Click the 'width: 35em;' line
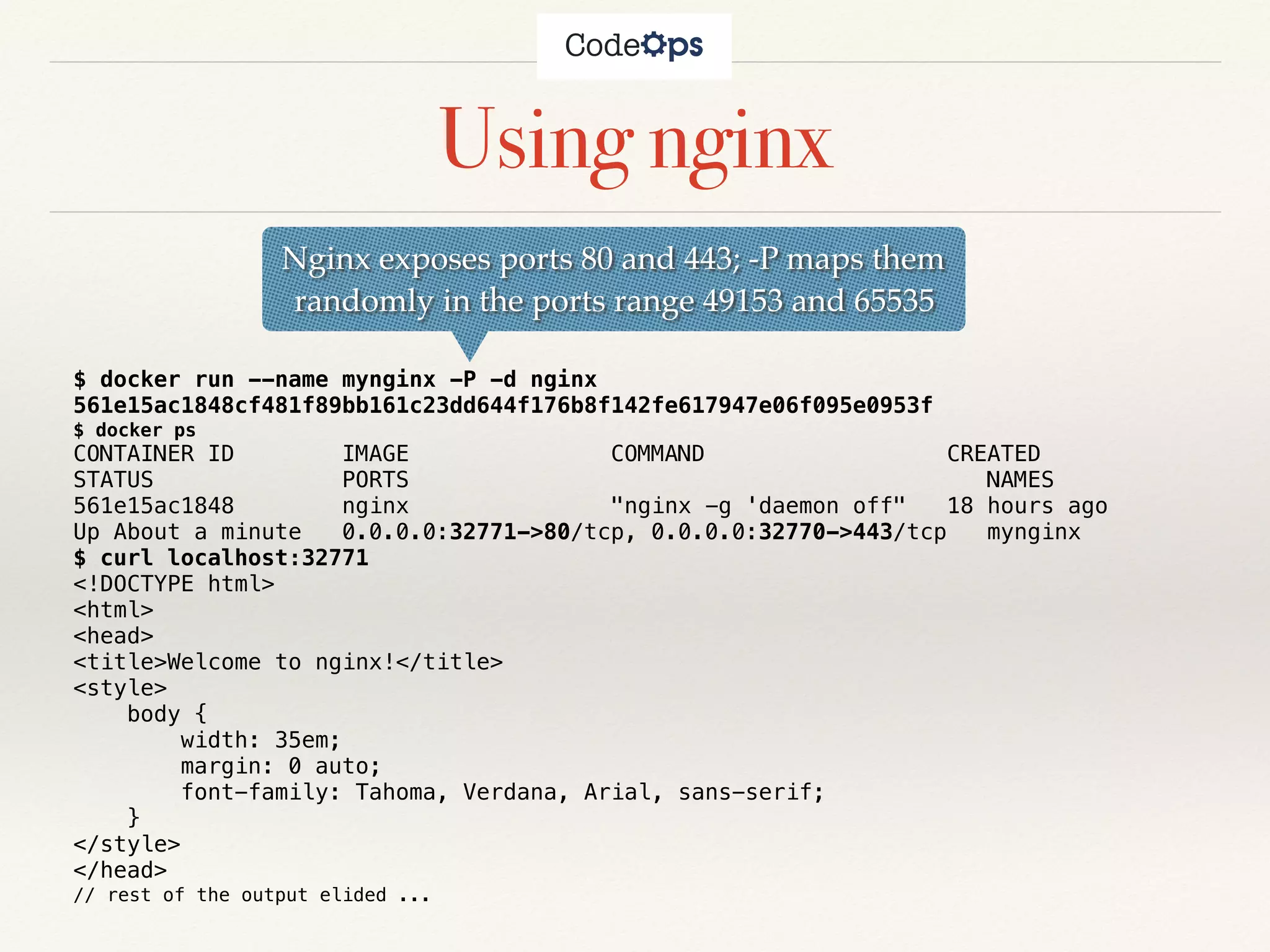 pyautogui.click(x=260, y=740)
